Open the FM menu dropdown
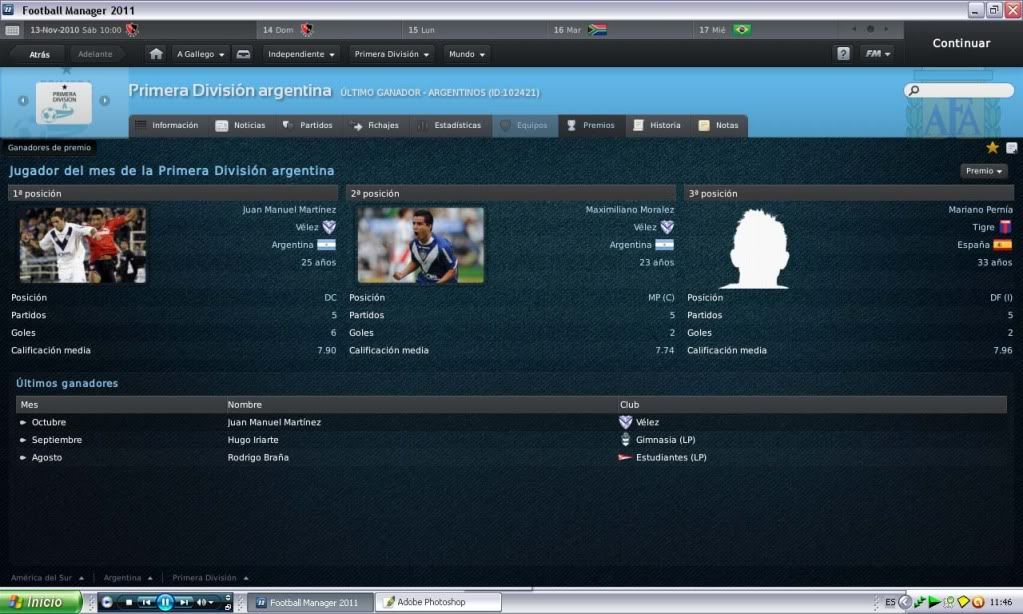 tap(877, 54)
